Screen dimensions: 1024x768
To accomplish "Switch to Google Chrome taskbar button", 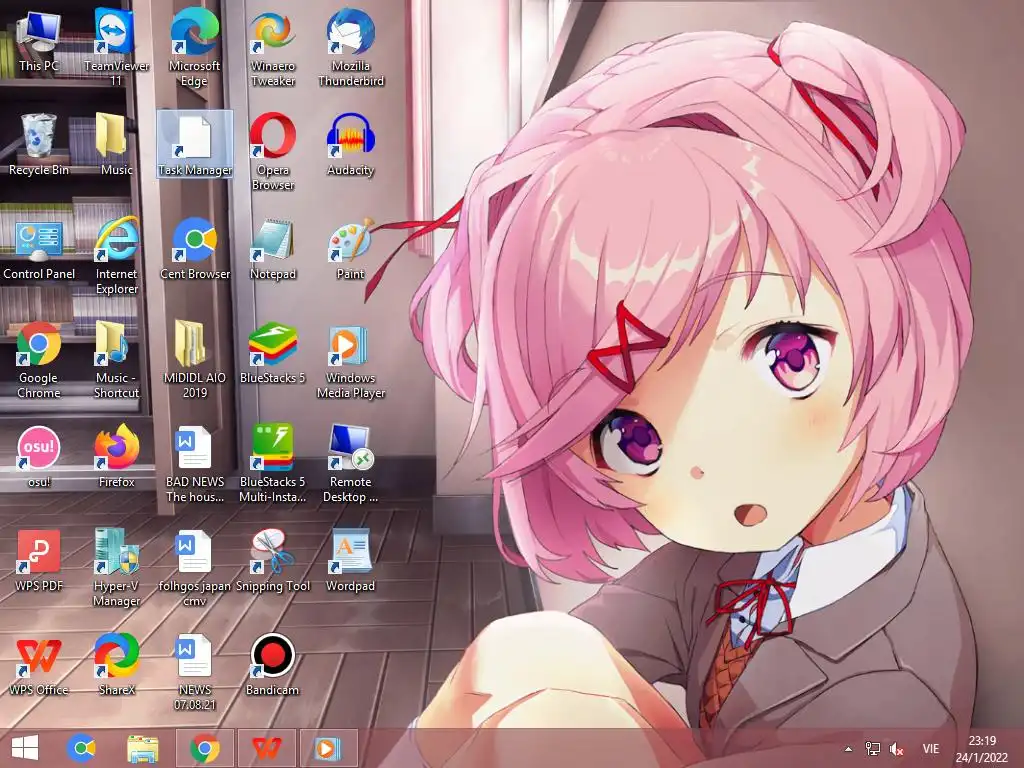I will point(205,748).
